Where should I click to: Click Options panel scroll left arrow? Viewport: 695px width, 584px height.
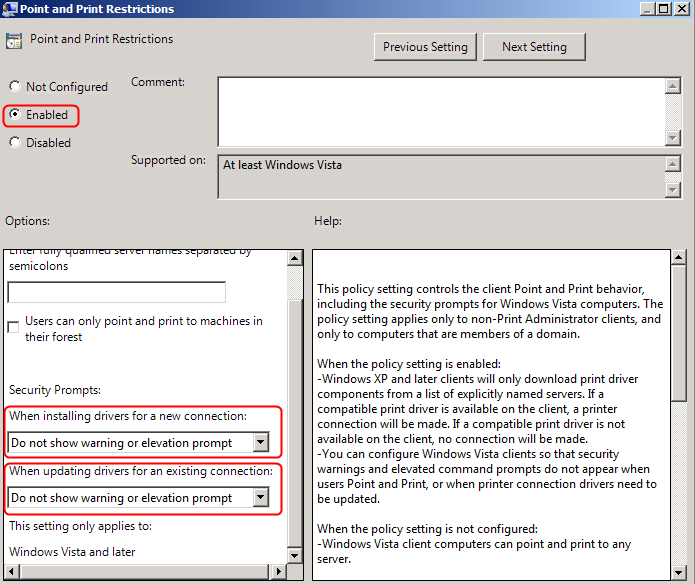click(x=12, y=572)
